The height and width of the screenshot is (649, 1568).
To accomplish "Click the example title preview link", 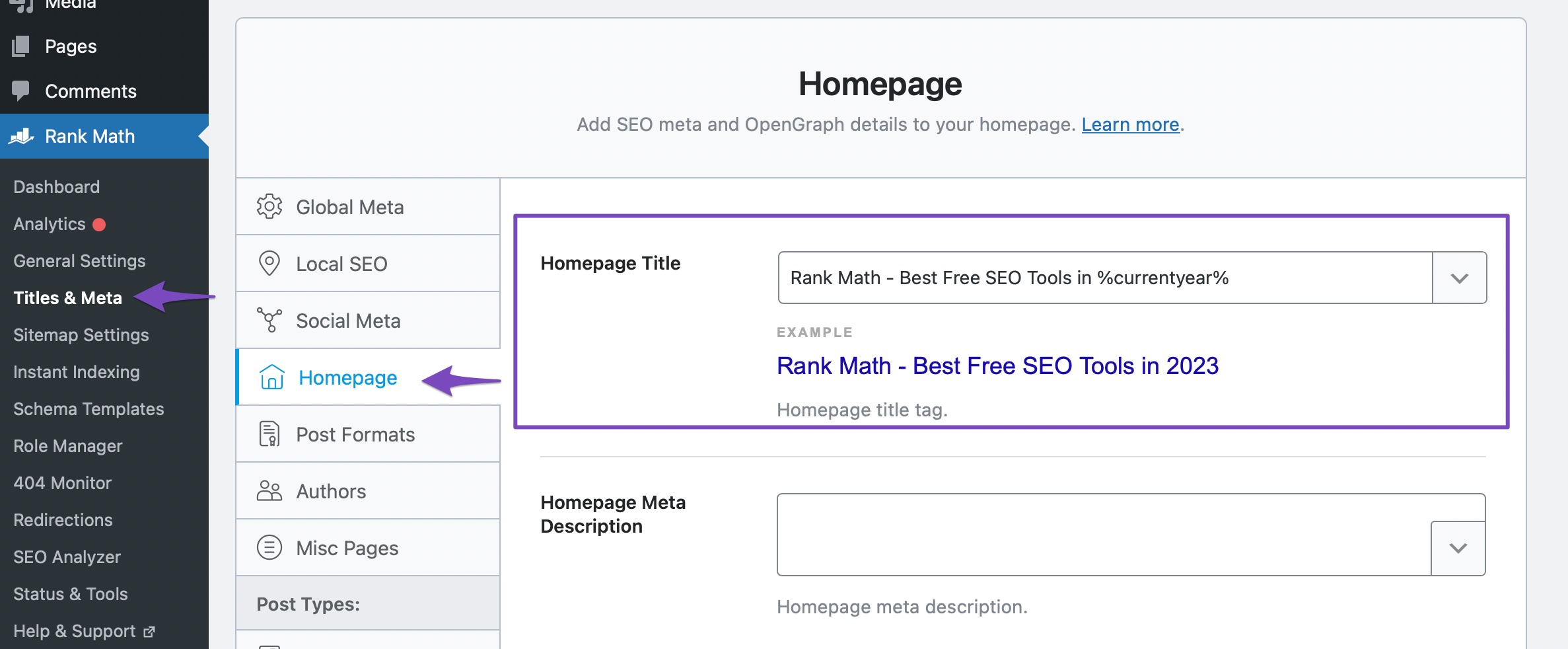I will [997, 365].
